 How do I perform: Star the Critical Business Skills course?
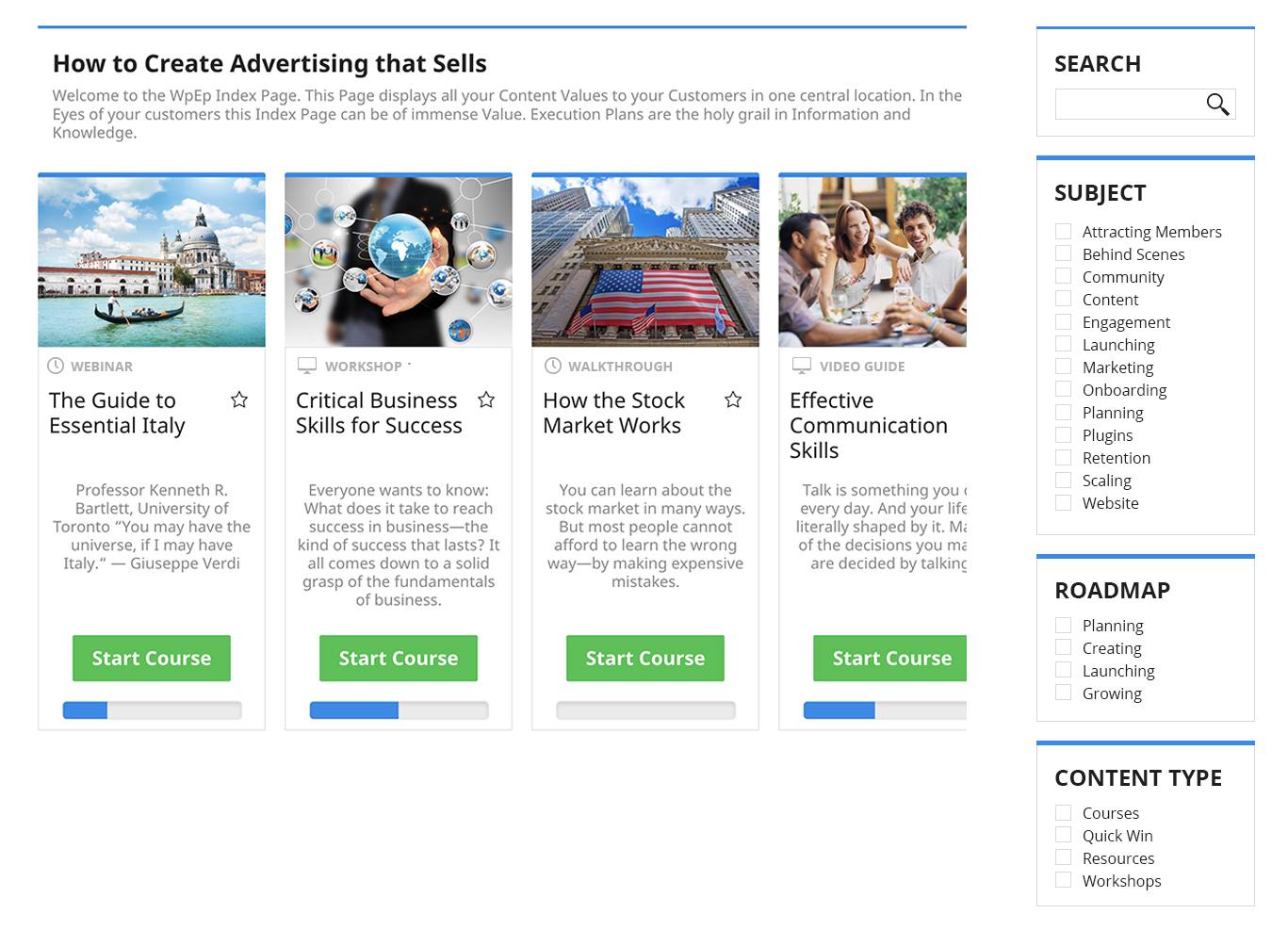[486, 400]
